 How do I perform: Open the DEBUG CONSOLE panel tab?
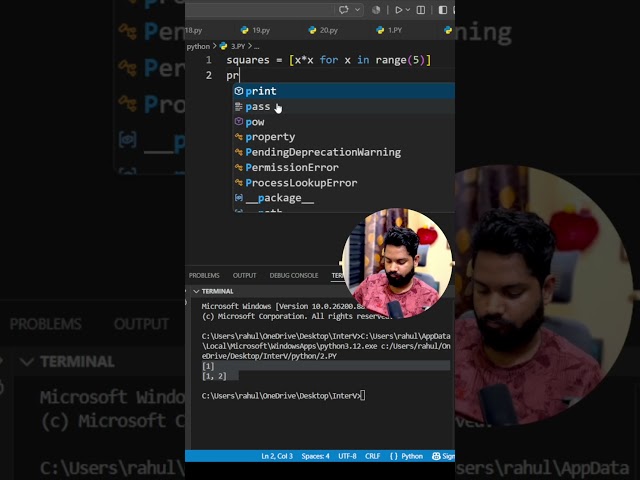tap(294, 276)
